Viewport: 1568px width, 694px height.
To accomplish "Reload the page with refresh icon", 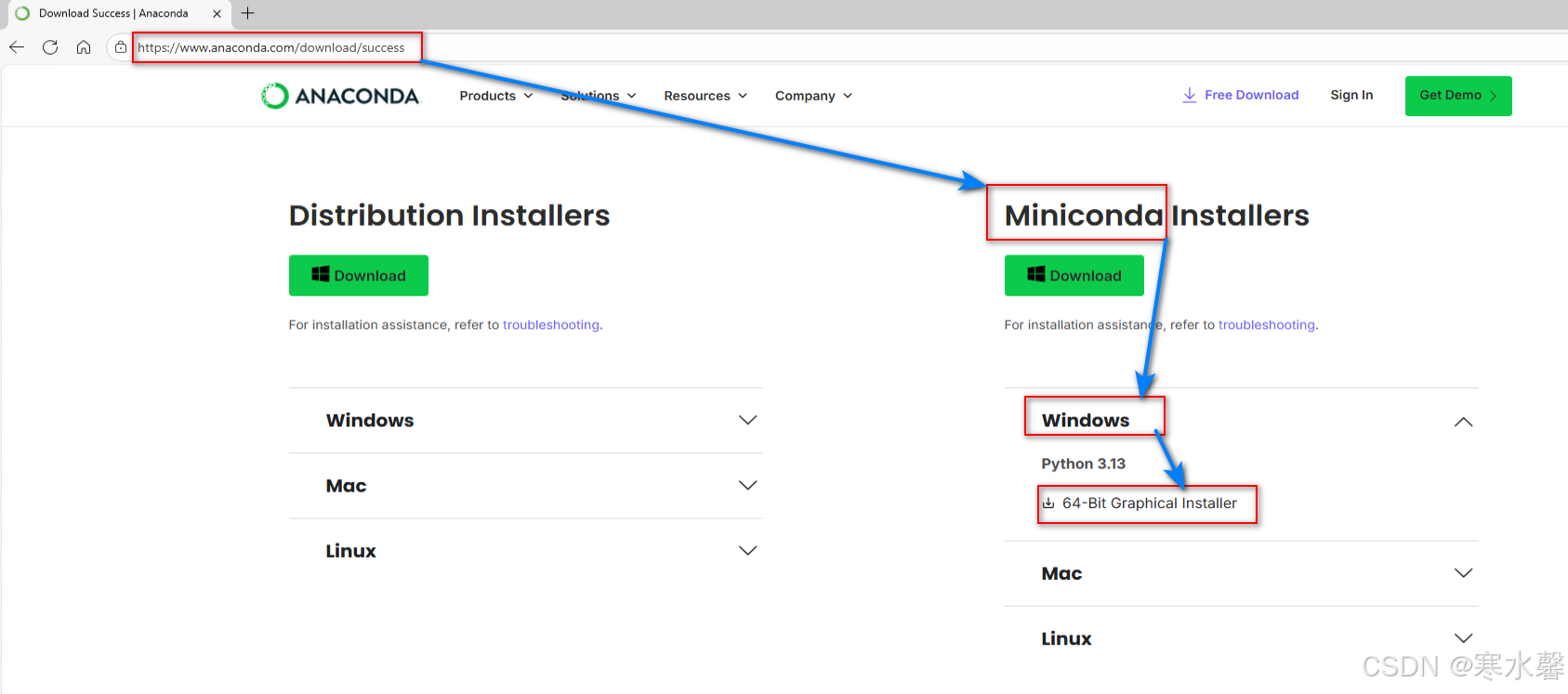I will point(50,47).
